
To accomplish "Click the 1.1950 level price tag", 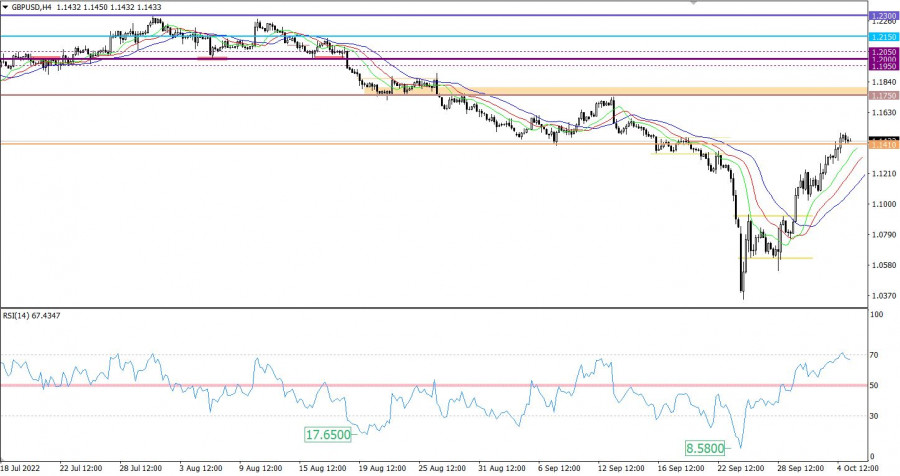I will click(883, 66).
